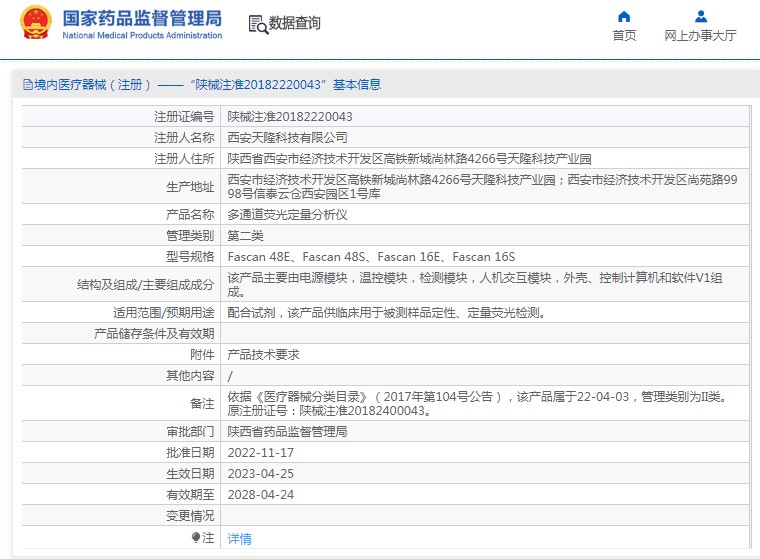
Task: Click the document icon beside 境内医疗器械 heading
Action: pos(27,85)
